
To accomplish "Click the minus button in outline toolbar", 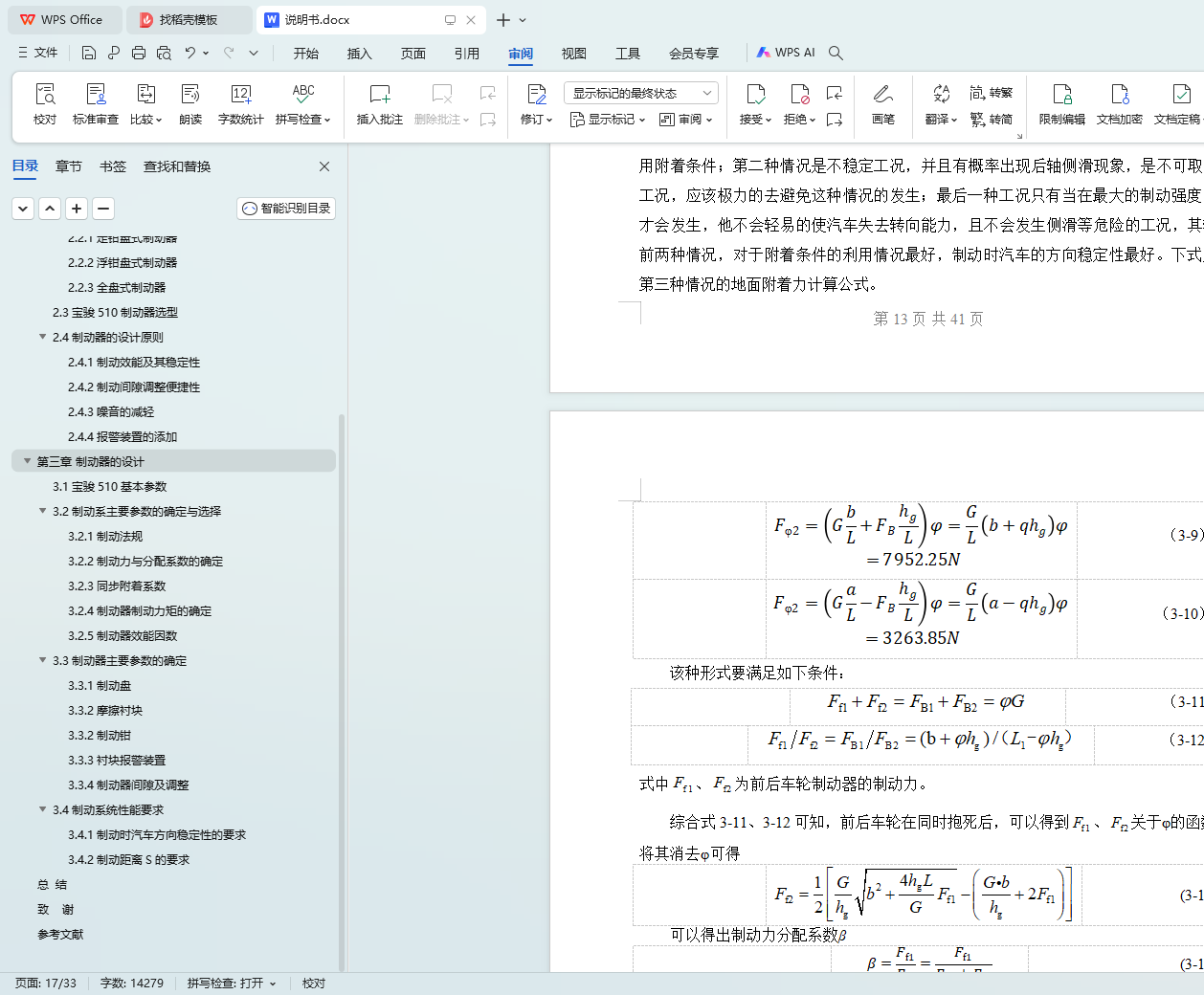I will (103, 208).
